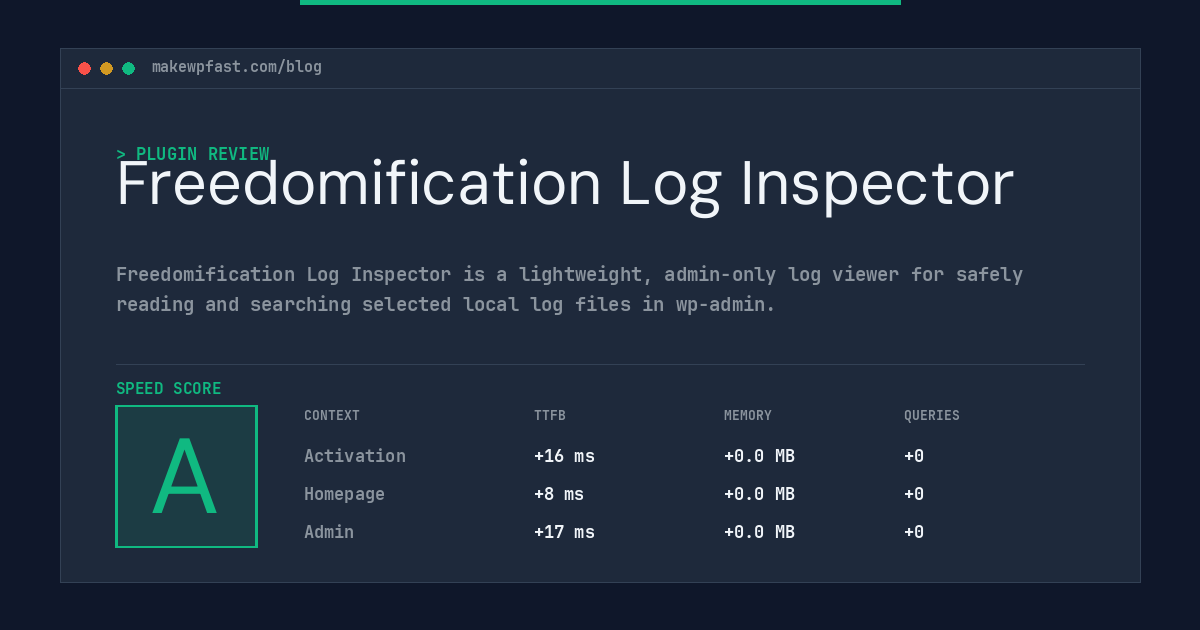The image size is (1200, 630).
Task: Click the '+16 ms' Activation TTFB value
Action: pyautogui.click(x=564, y=456)
